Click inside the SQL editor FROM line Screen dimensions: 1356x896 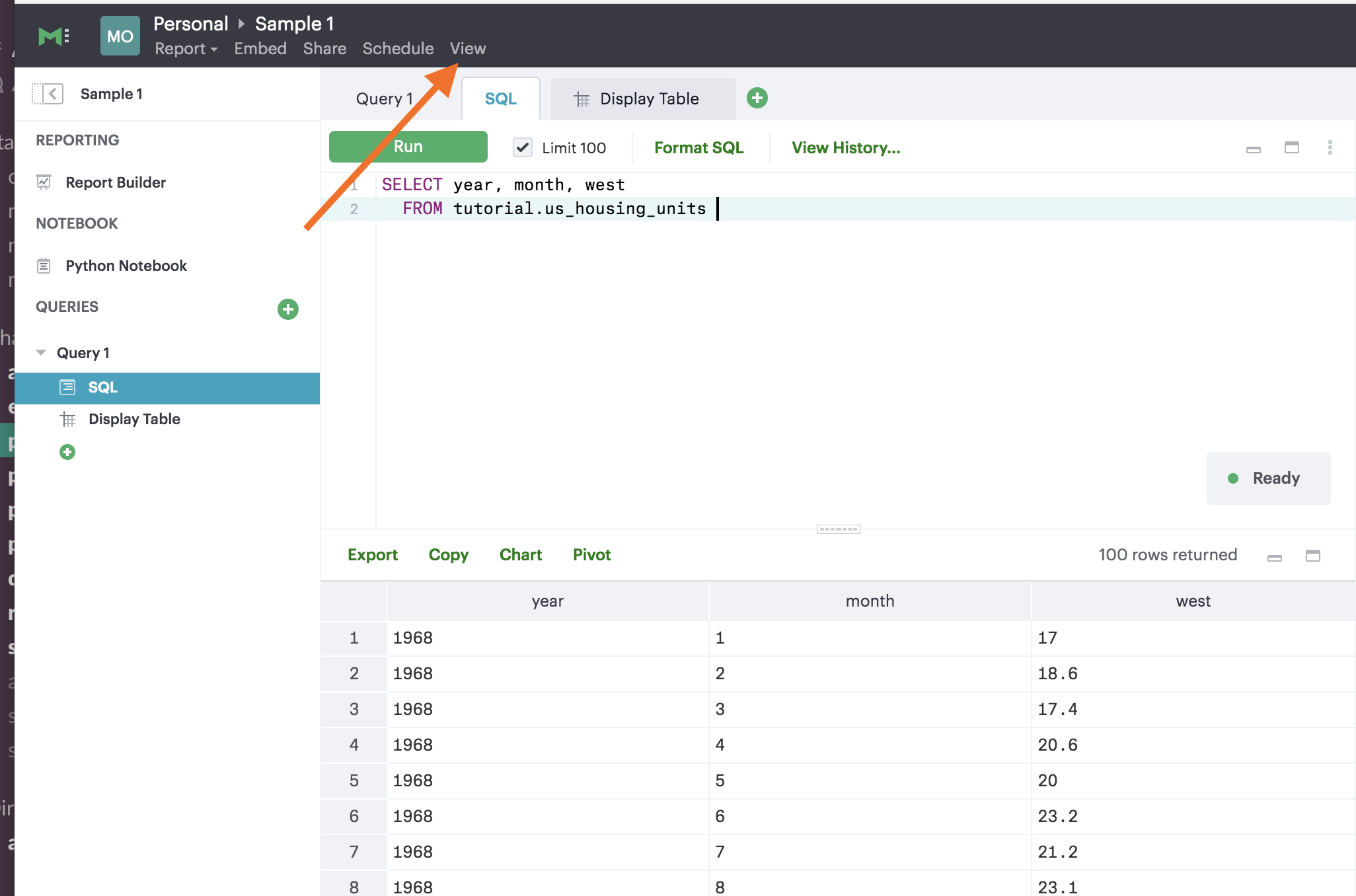[x=838, y=209]
